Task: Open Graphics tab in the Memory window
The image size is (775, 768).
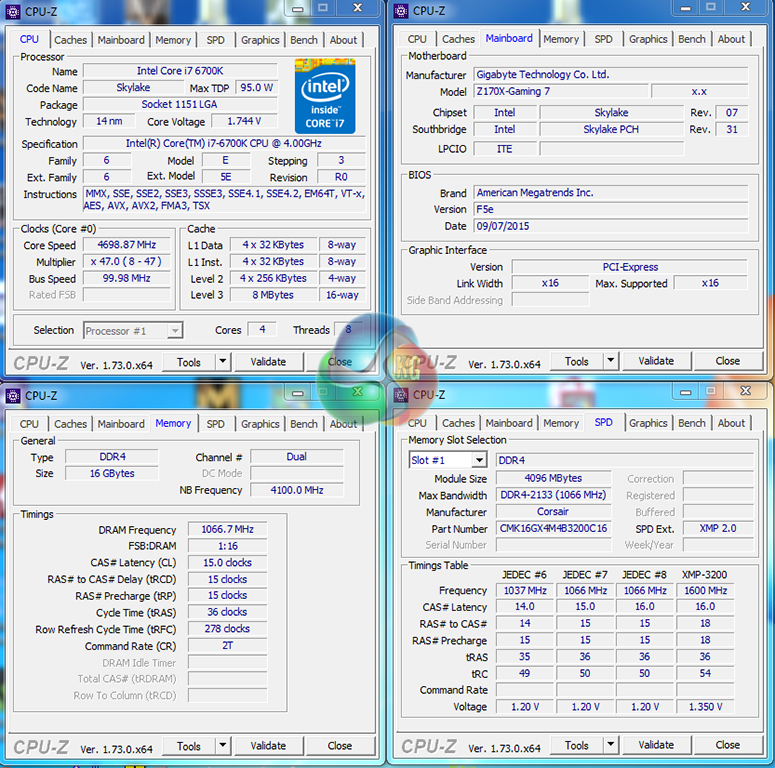Action: pyautogui.click(x=260, y=424)
